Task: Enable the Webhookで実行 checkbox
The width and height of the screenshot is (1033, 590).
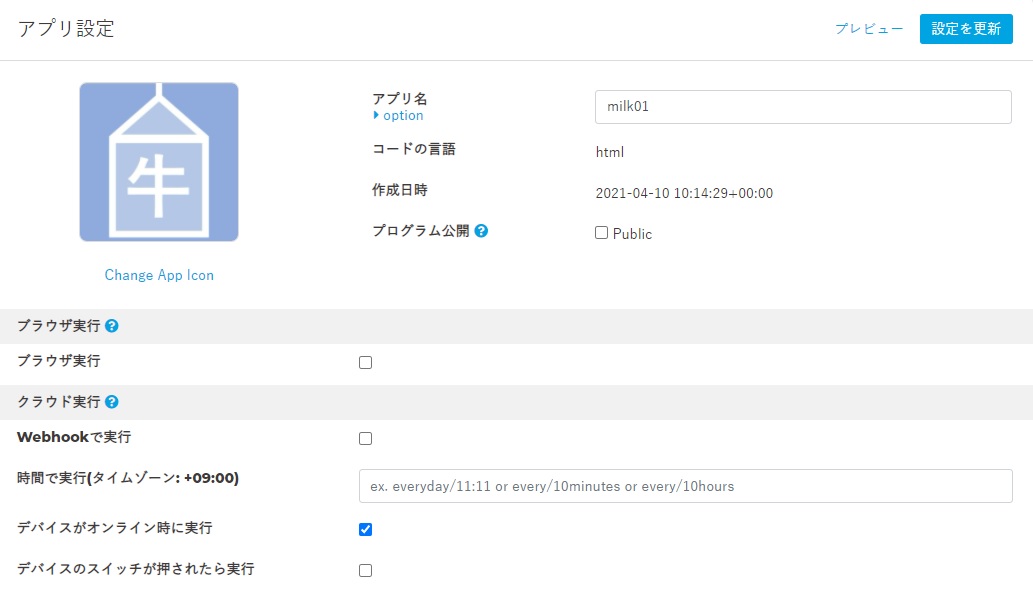Action: 366,439
